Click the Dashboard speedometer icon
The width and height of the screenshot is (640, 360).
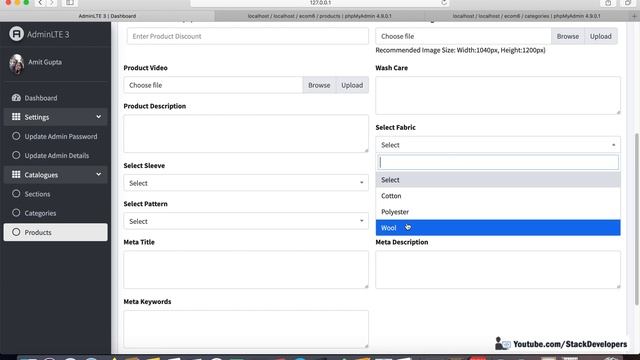(16, 98)
